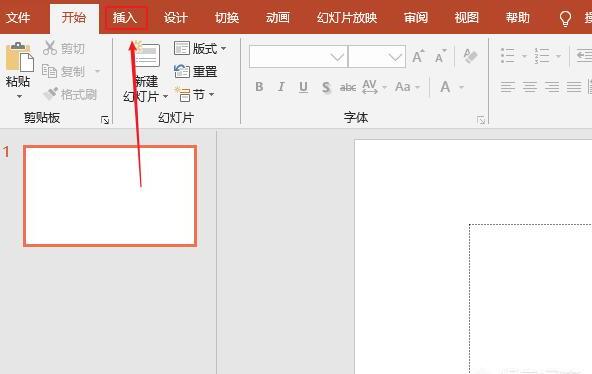This screenshot has height=374, width=592.
Task: Expand the 新建幻灯片 layout dropdown arrow
Action: click(165, 97)
